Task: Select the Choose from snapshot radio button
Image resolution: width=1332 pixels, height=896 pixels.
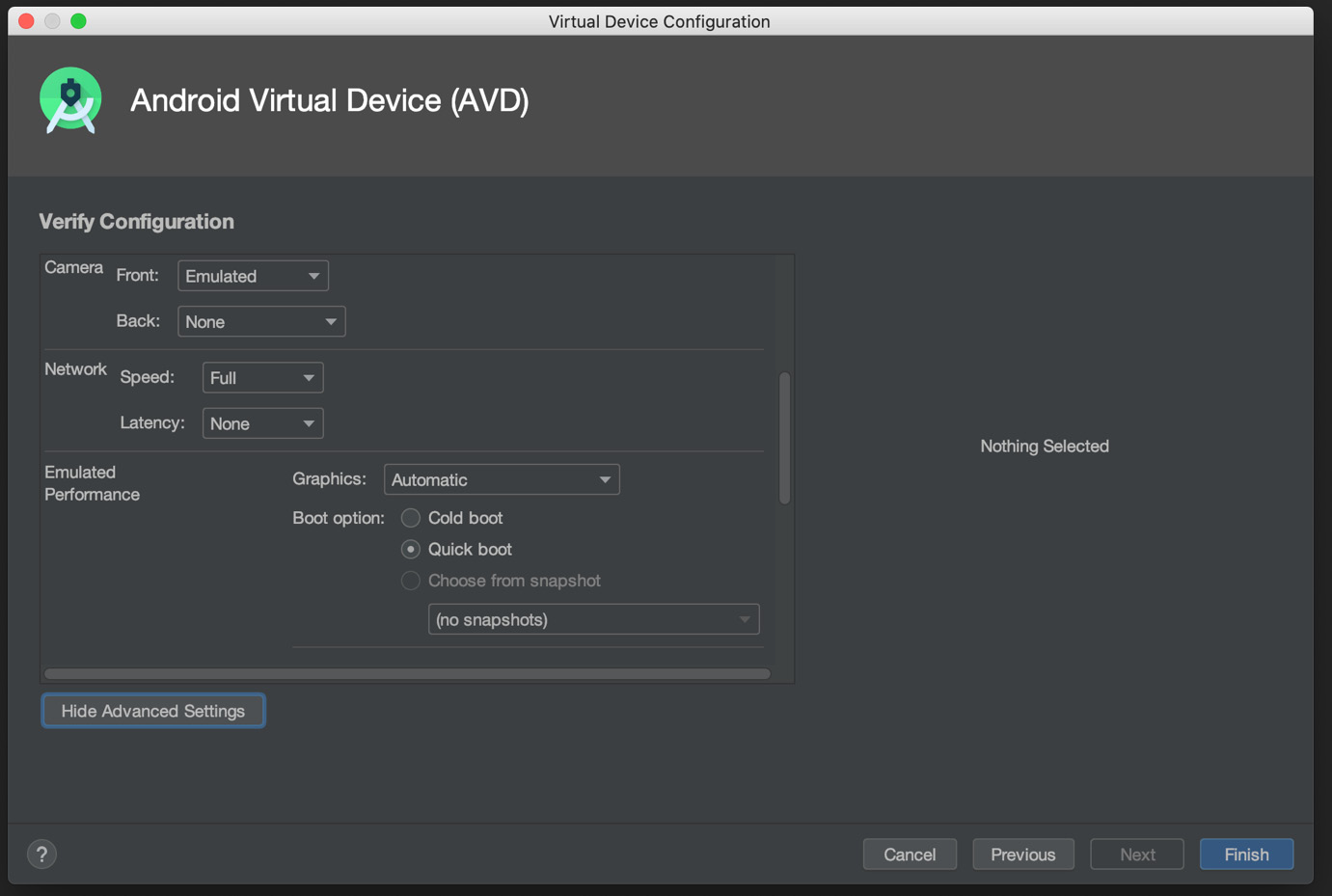Action: (411, 581)
